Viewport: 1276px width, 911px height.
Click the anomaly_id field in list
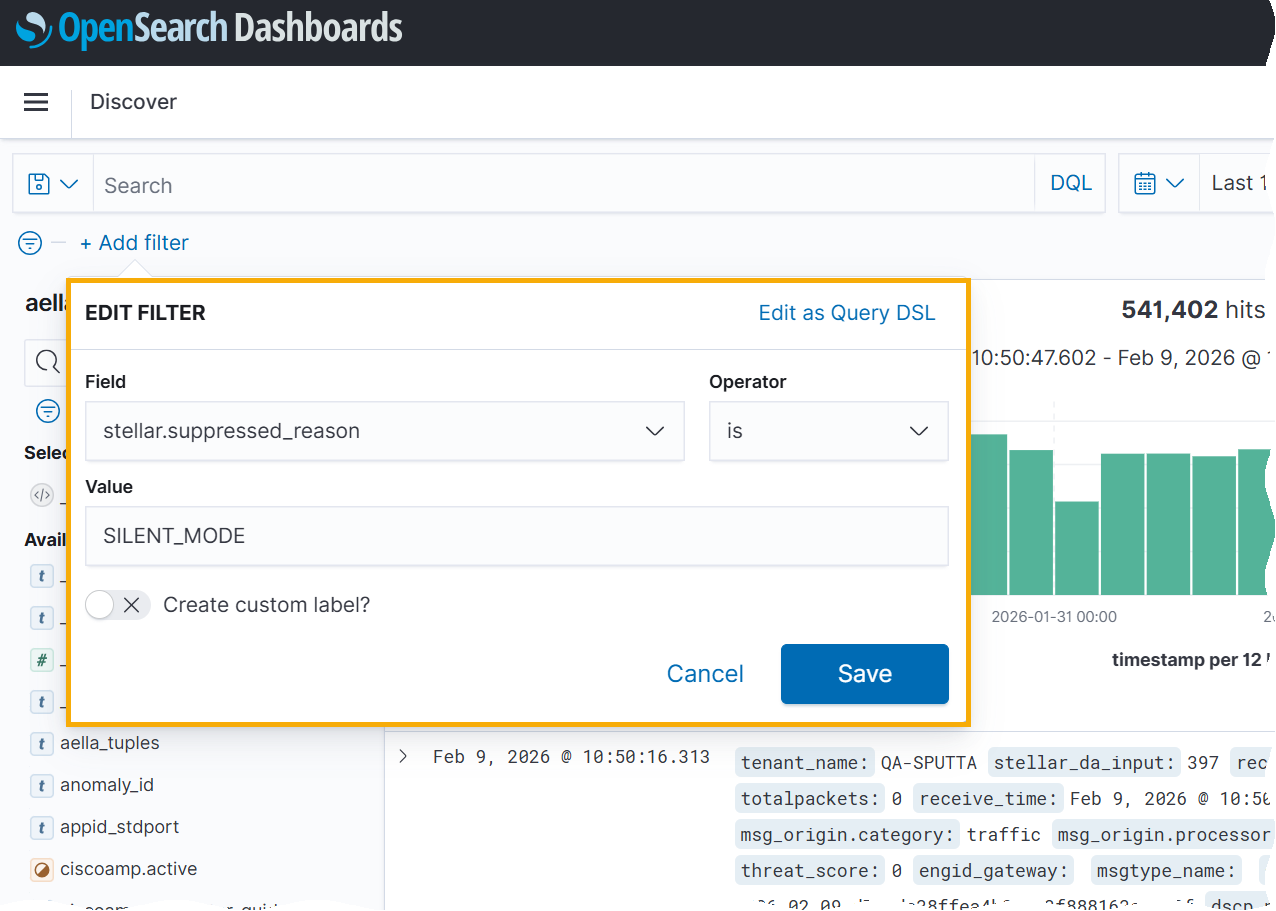pos(107,785)
